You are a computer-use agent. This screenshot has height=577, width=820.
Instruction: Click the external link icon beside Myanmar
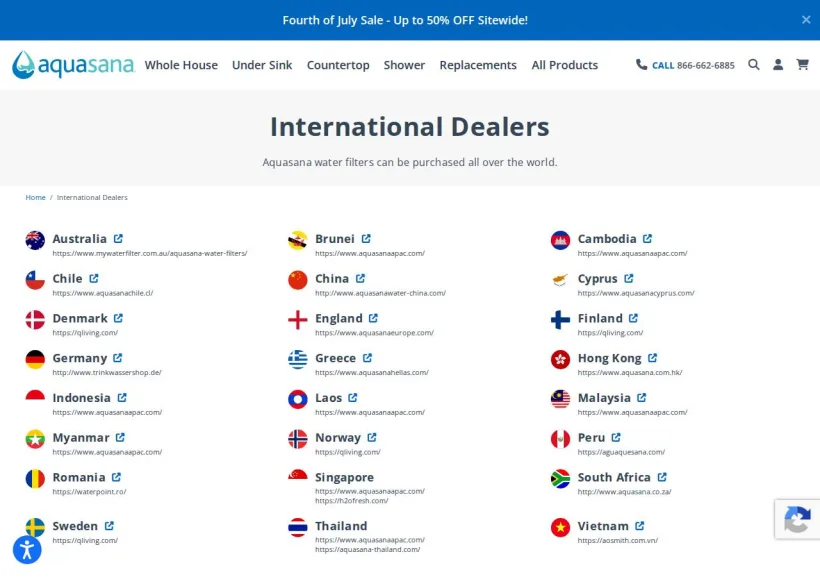point(120,437)
